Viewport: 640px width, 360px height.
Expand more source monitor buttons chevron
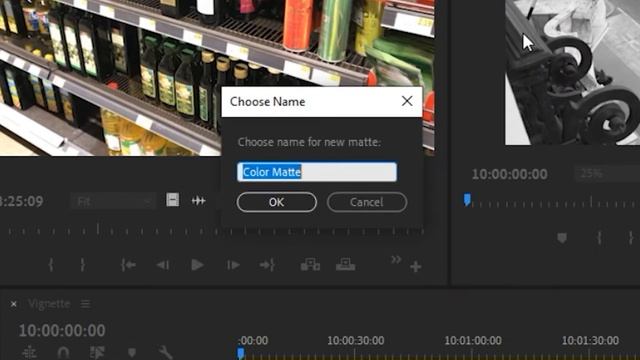coord(396,260)
